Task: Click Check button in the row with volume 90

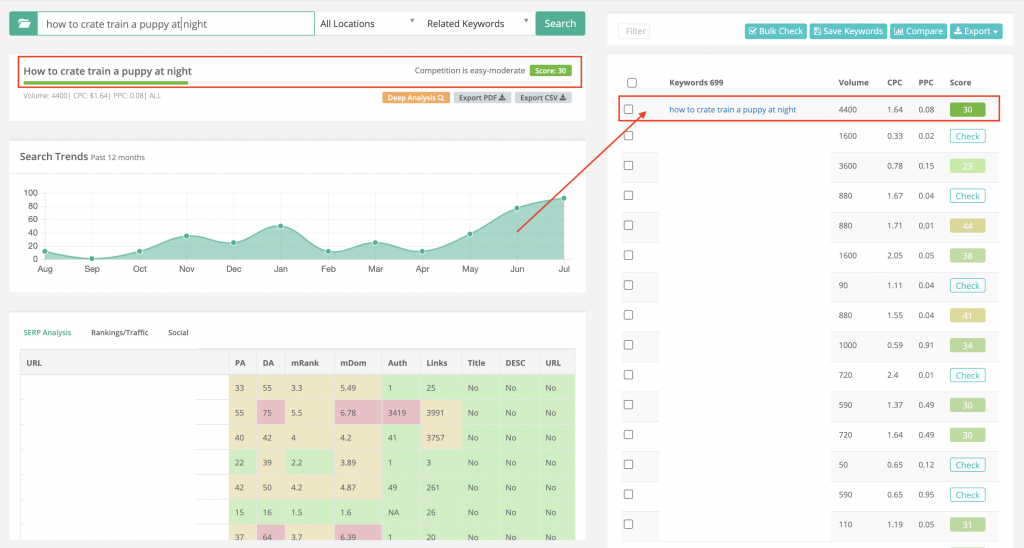Action: (967, 285)
